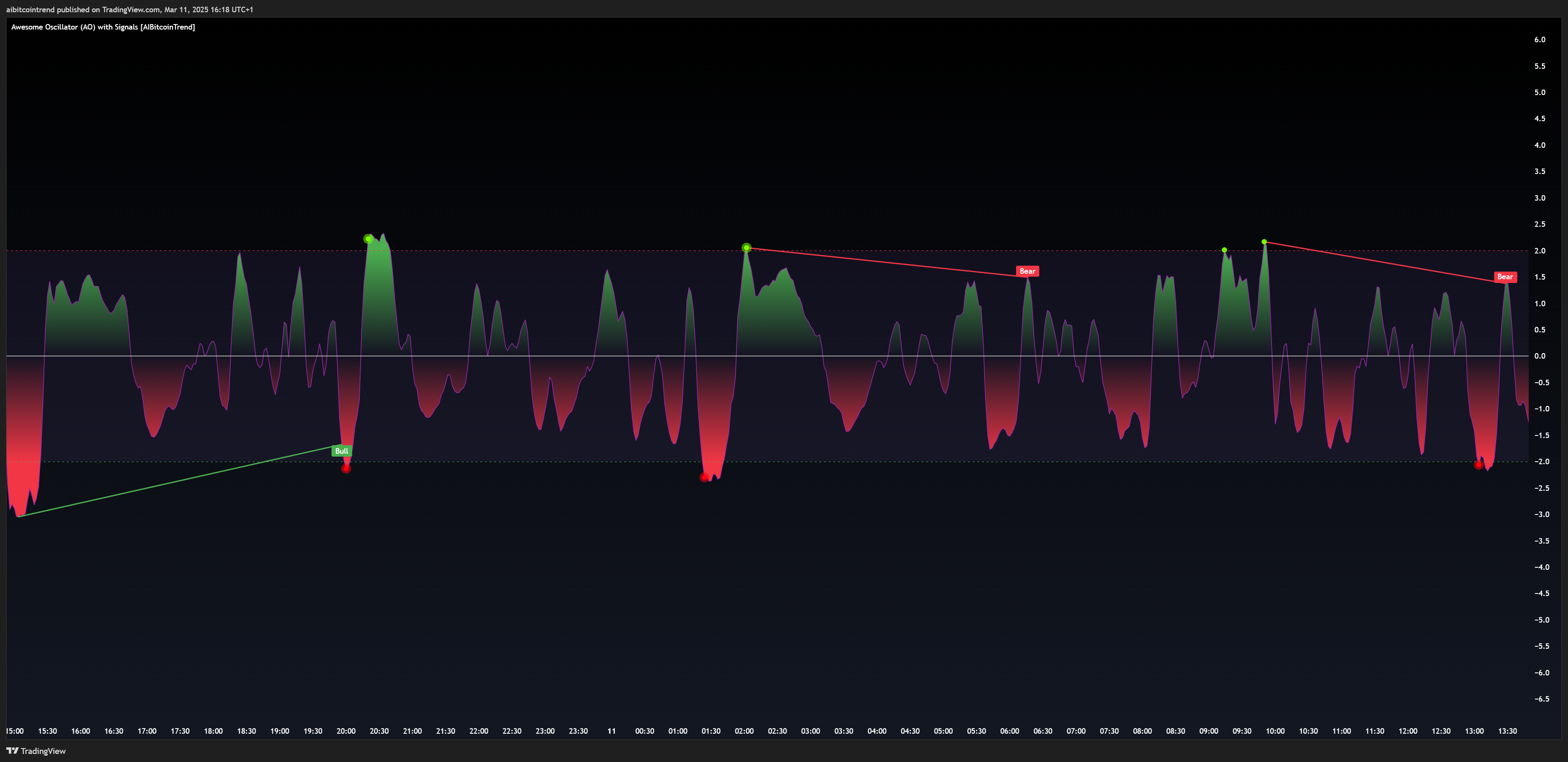Click the 07:30 label on the time axis
The height and width of the screenshot is (762, 1568).
pos(1109,731)
